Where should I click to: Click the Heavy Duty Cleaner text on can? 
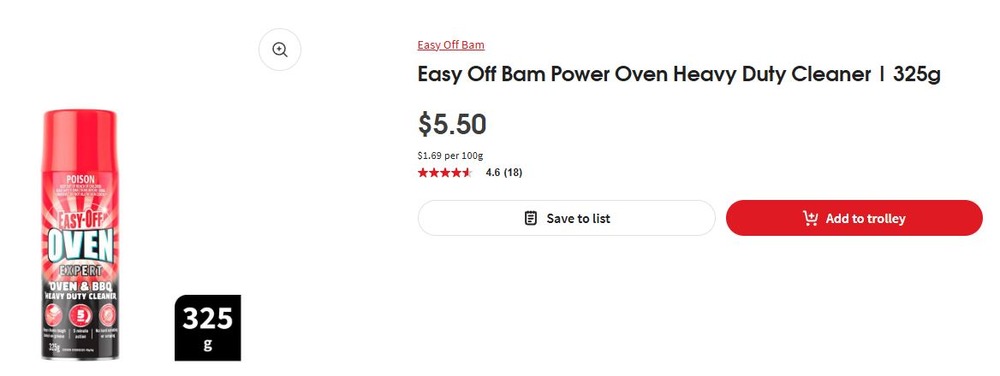80,296
